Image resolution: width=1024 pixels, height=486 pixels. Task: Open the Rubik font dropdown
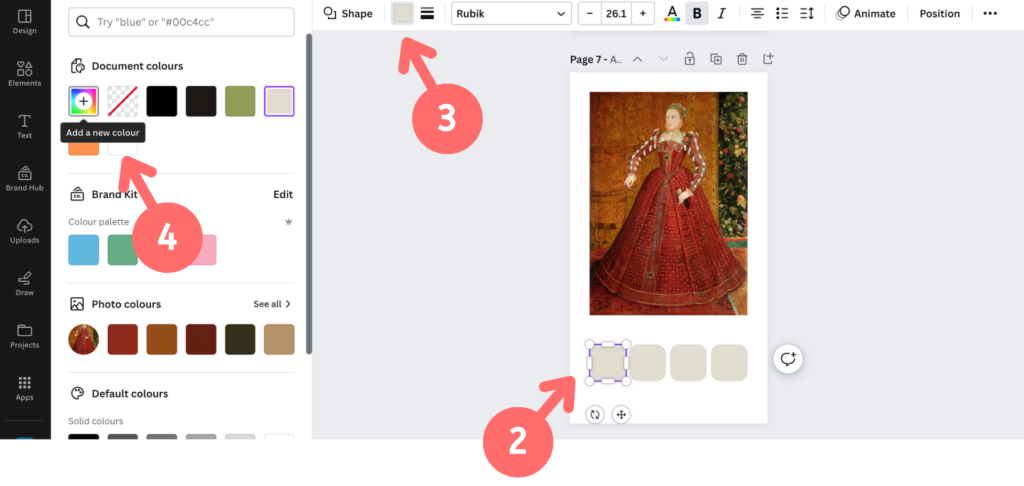pyautogui.click(x=511, y=14)
